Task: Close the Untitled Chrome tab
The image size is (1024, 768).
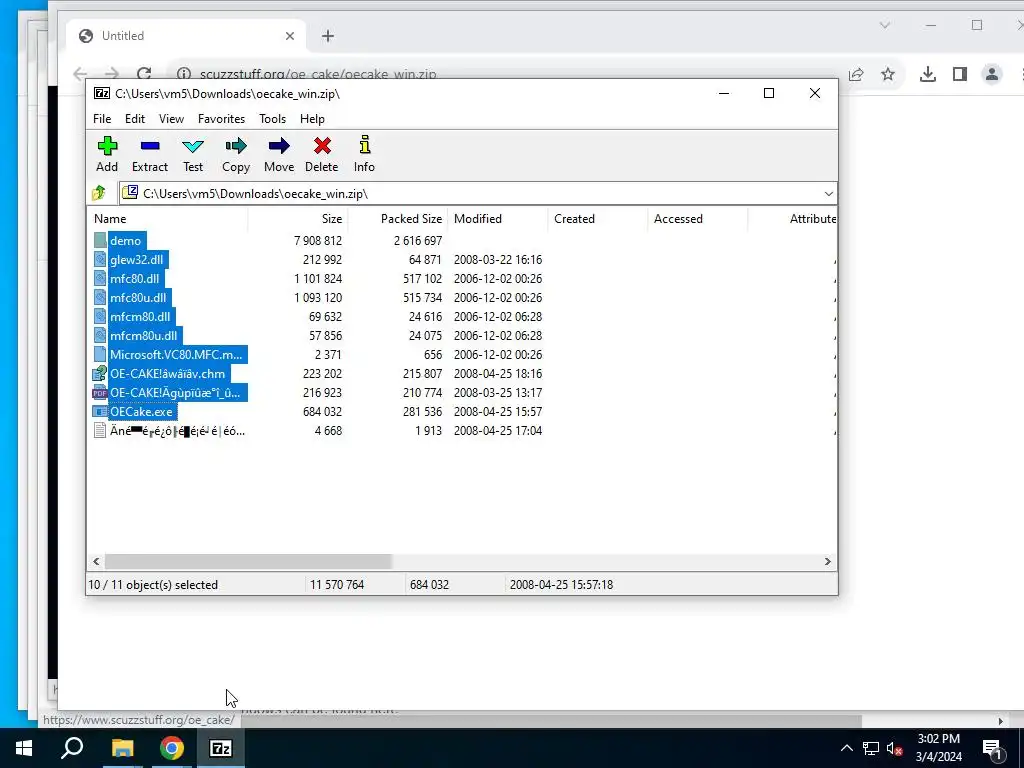Action: [x=290, y=36]
